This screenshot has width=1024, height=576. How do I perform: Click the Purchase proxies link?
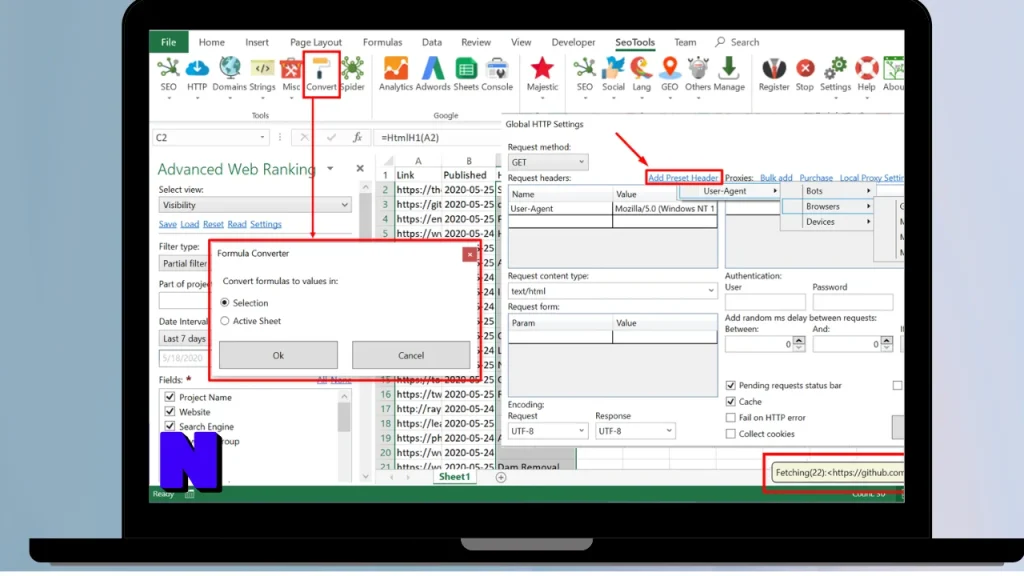coord(816,178)
